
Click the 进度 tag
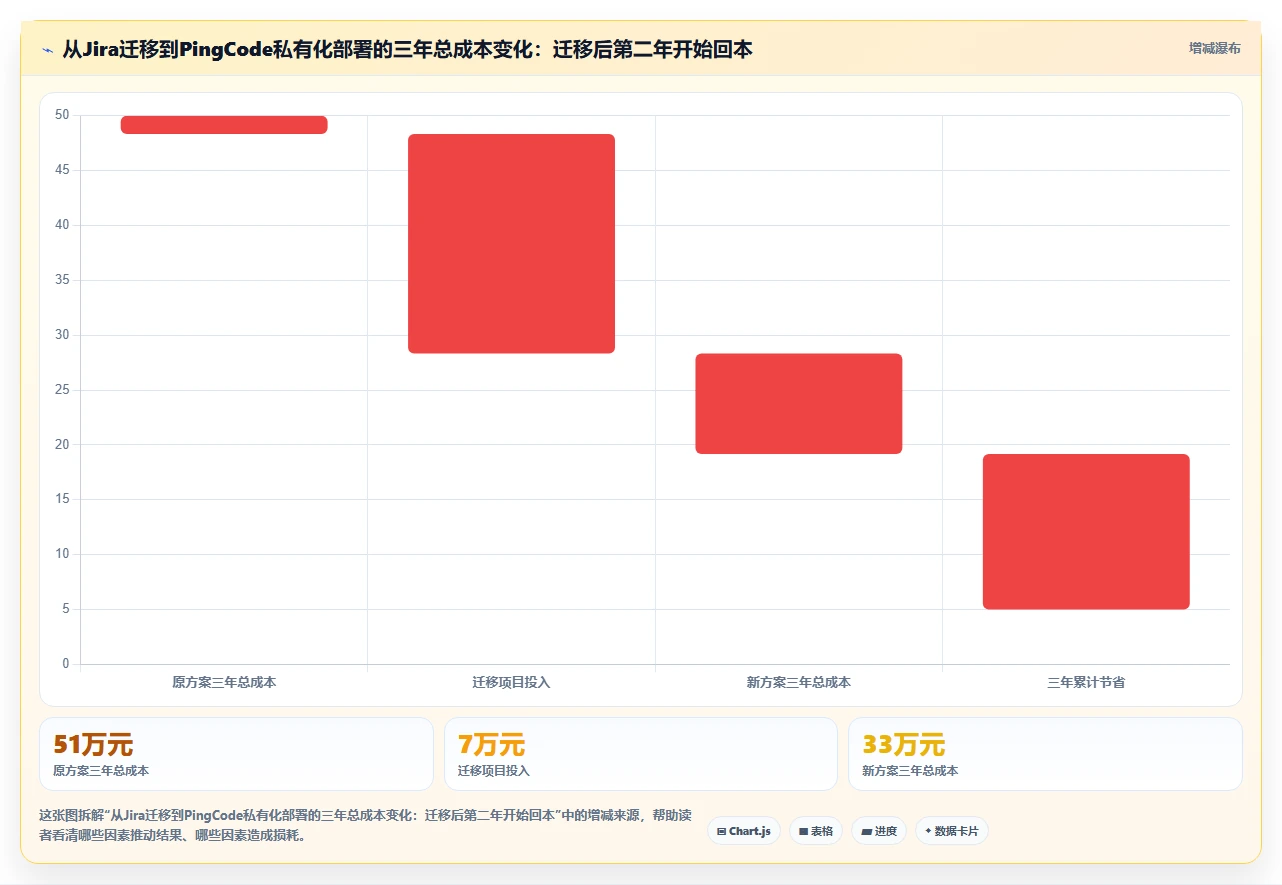pos(879,831)
